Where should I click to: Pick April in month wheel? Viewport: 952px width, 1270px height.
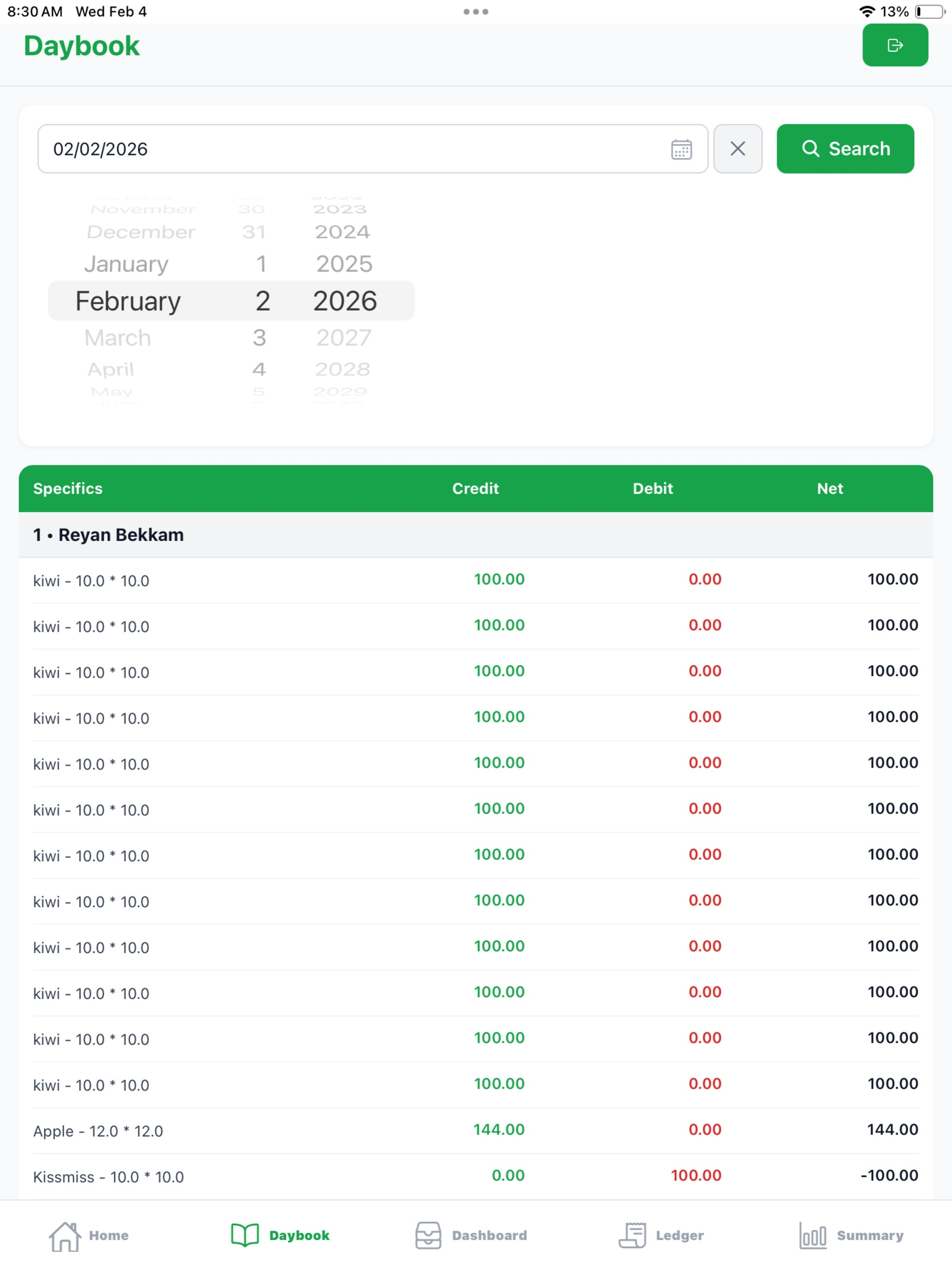110,369
